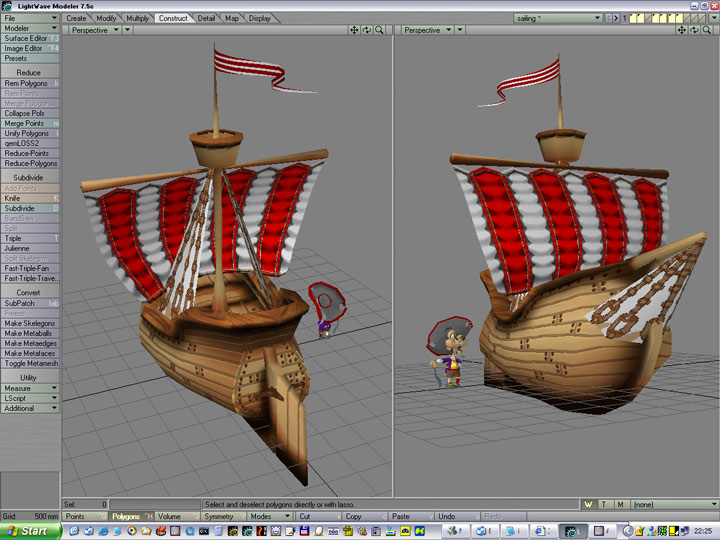Enable Volume selection mode

coord(177,517)
